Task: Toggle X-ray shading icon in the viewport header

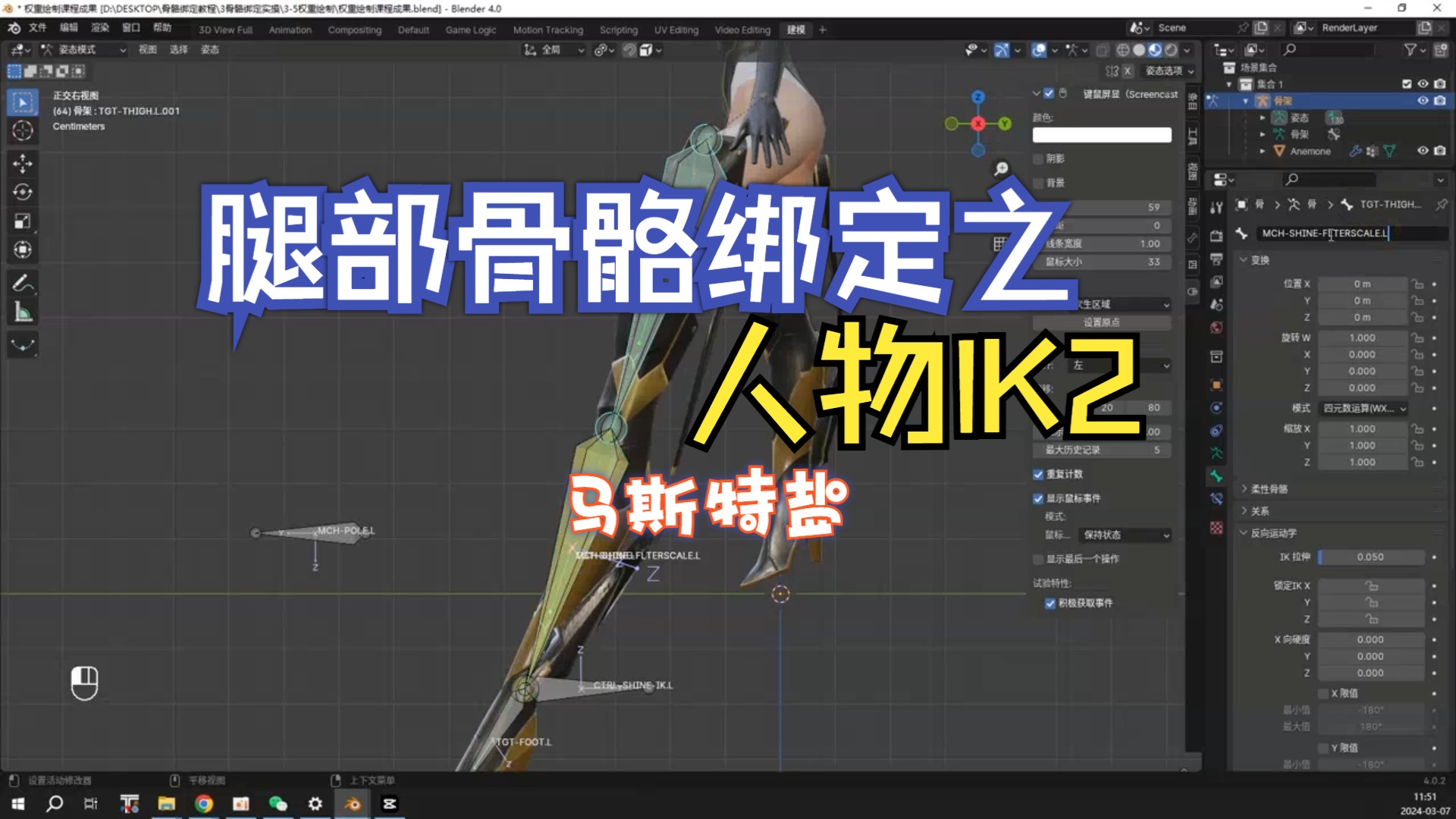Action: pyautogui.click(x=1102, y=50)
